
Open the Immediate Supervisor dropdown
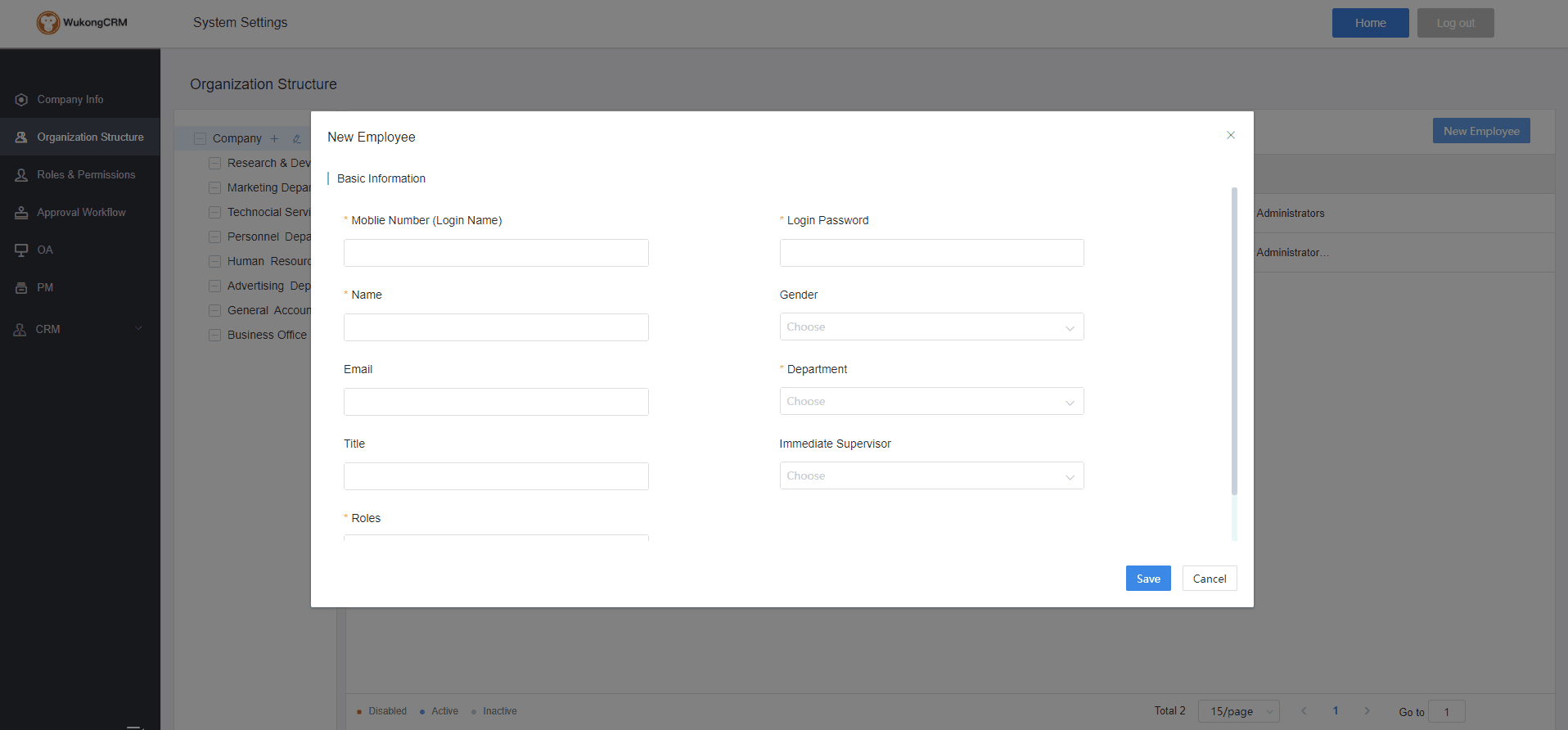tap(931, 475)
